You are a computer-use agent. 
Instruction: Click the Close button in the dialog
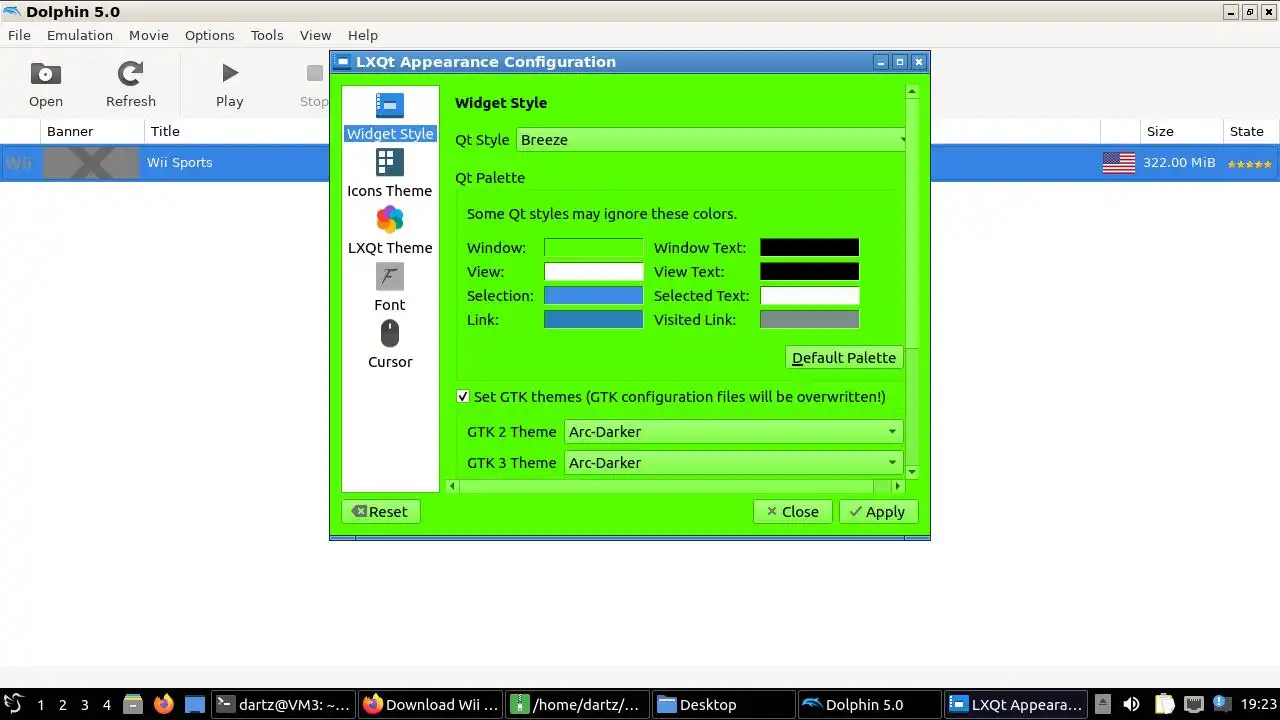click(x=793, y=512)
